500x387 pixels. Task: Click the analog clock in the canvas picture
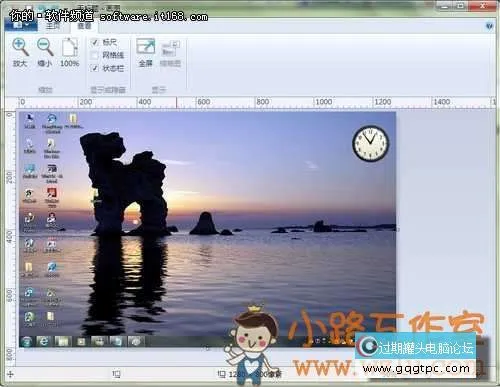pyautogui.click(x=371, y=143)
